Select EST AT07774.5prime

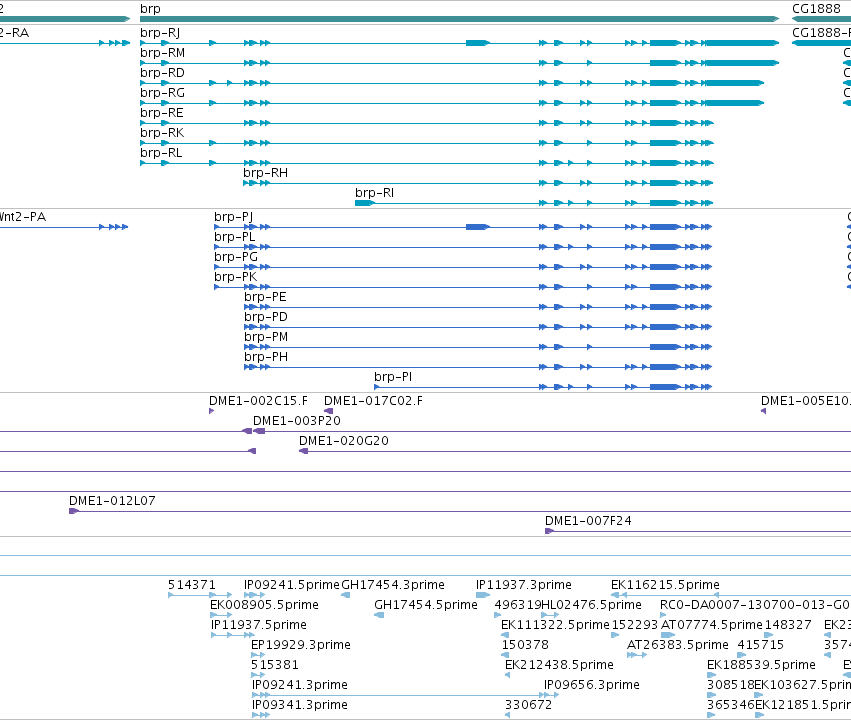pyautogui.click(x=712, y=625)
